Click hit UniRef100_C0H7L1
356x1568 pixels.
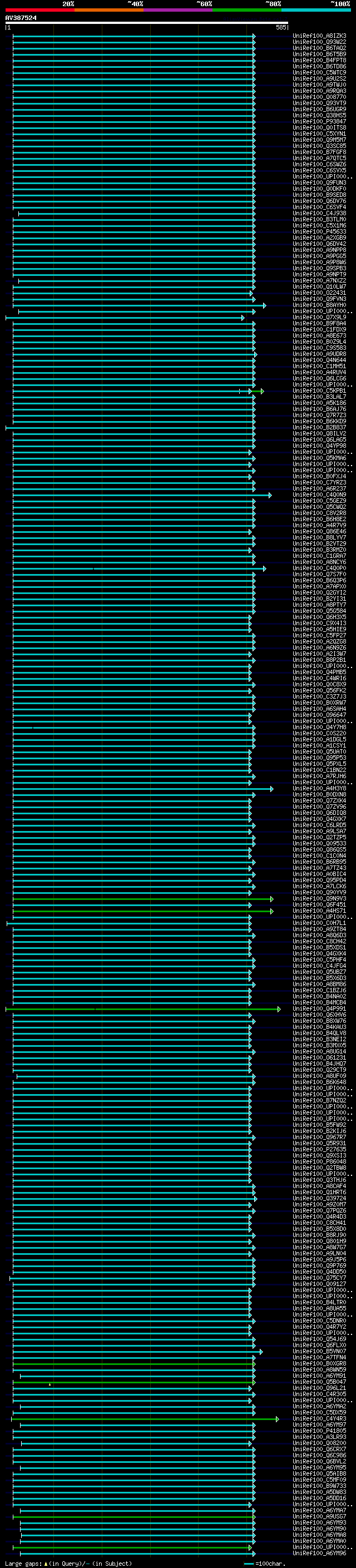click(319, 923)
